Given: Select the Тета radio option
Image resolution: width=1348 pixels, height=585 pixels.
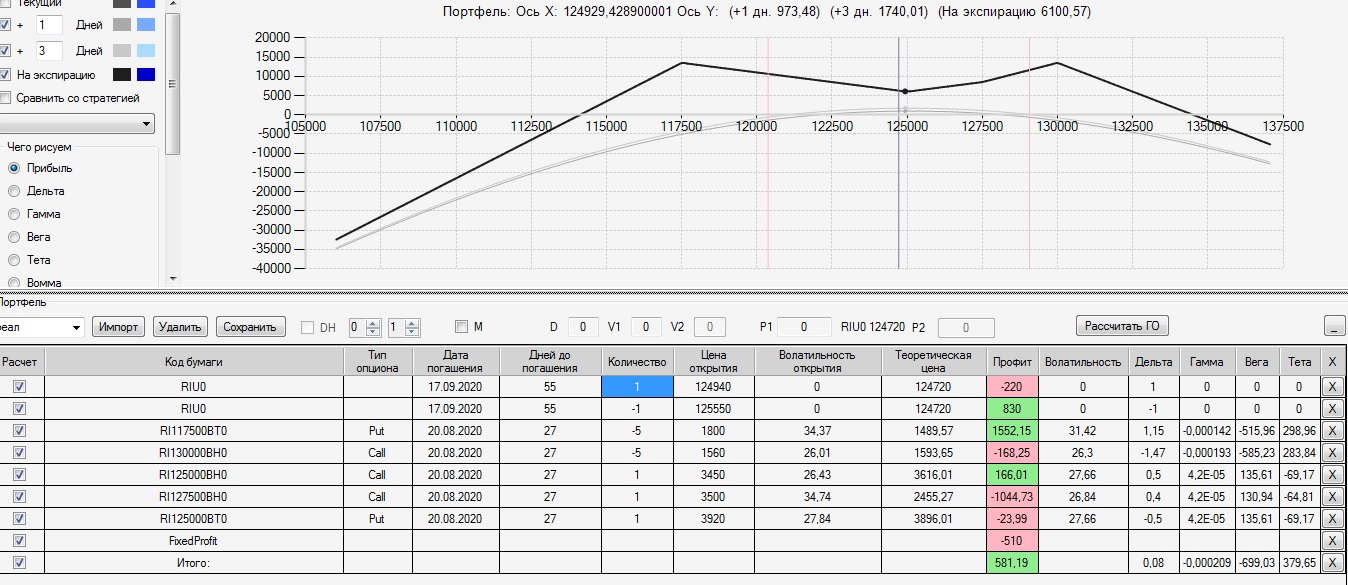Looking at the screenshot, I should (14, 260).
